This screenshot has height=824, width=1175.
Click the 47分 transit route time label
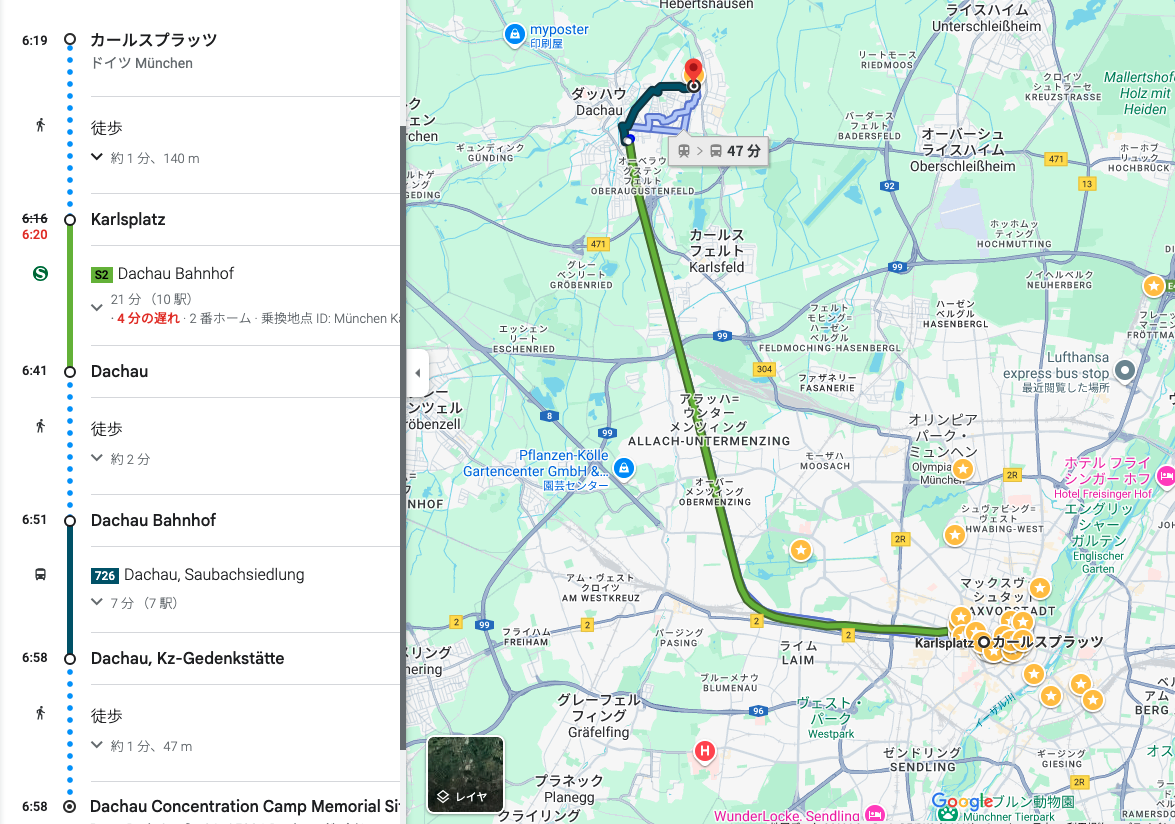point(718,151)
